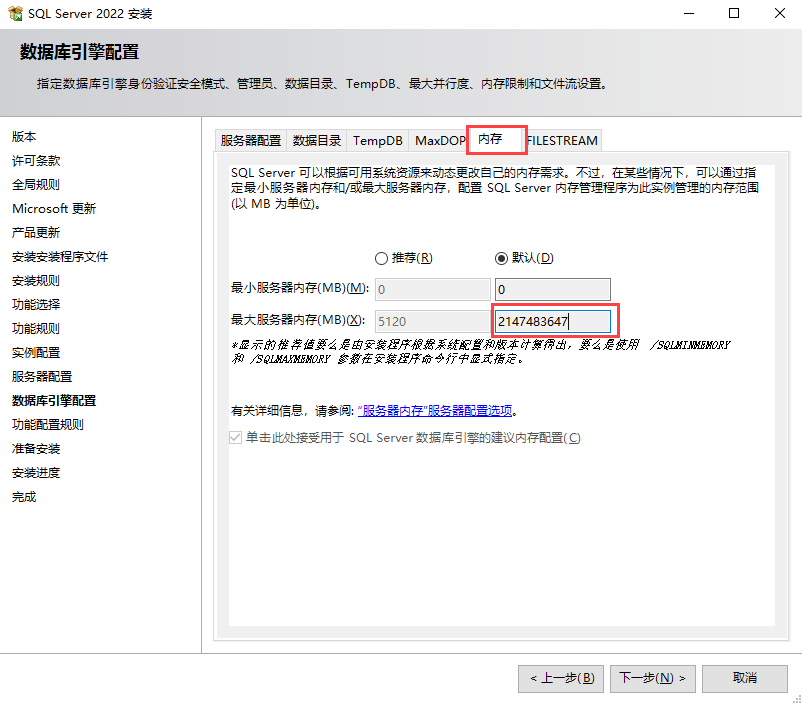The width and height of the screenshot is (802, 704).
Task: Select 功能选择 step in left sidebar
Action: (x=36, y=305)
